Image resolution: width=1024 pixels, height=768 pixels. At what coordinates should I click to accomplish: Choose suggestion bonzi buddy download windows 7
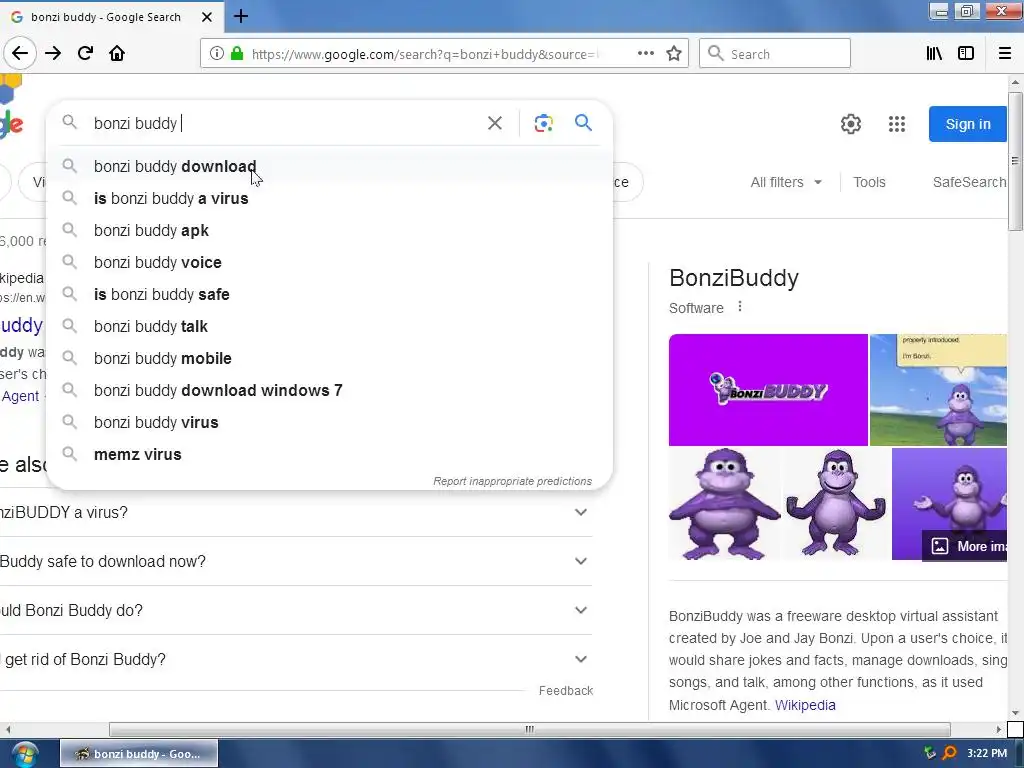[329, 391]
